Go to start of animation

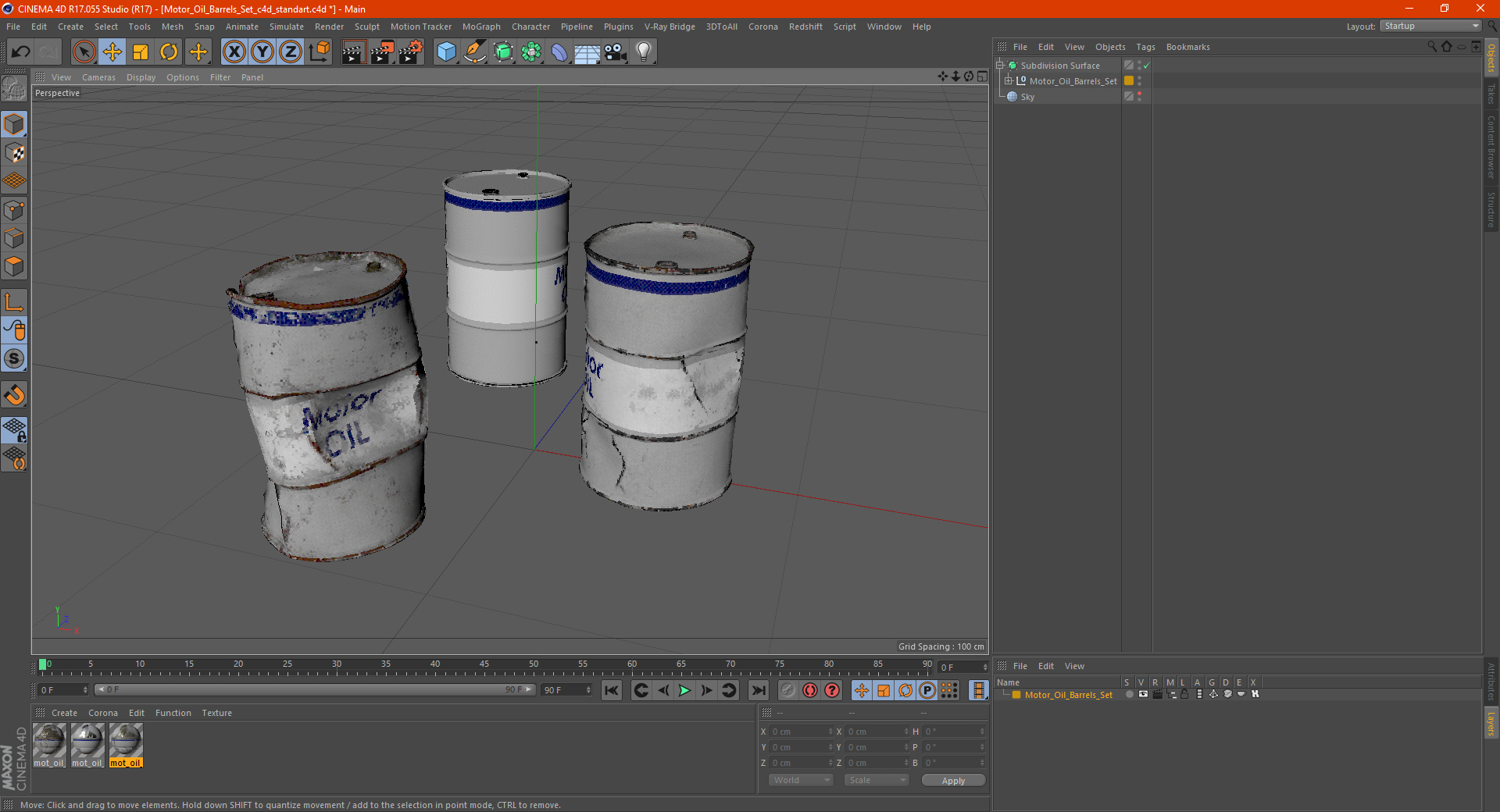[x=612, y=690]
